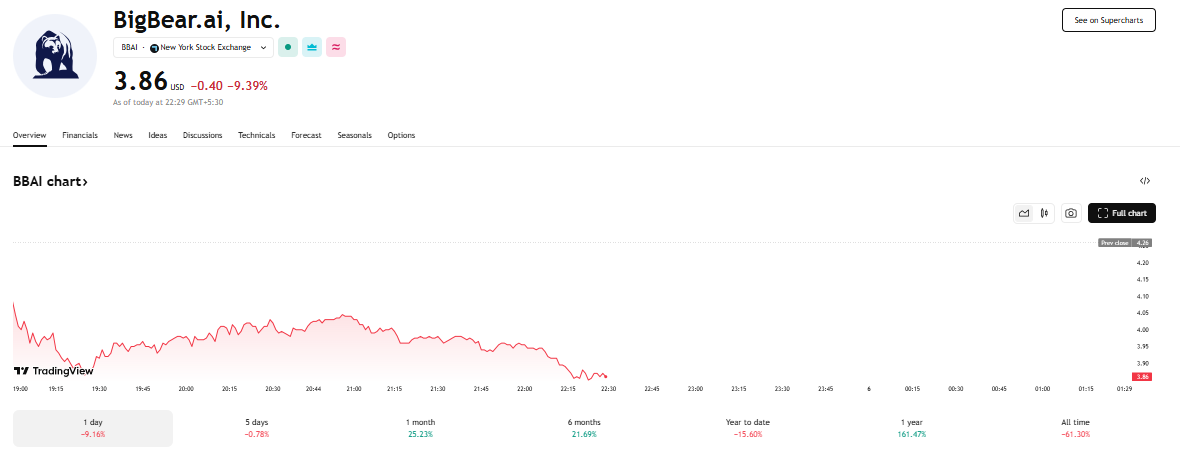
Task: Click the 21:00 time axis label
Action: click(x=354, y=389)
